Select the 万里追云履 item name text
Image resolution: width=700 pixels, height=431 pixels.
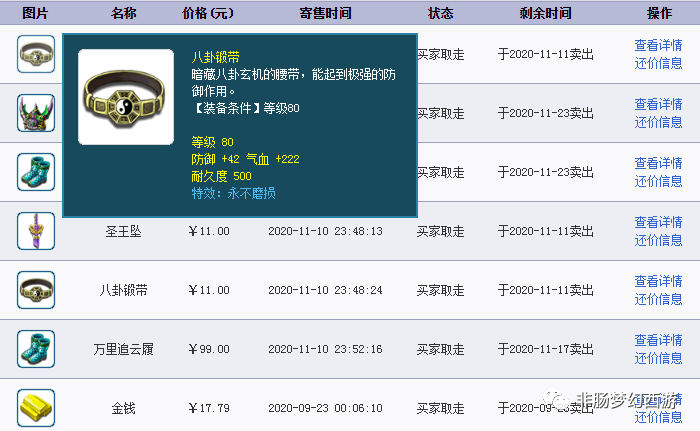124,349
